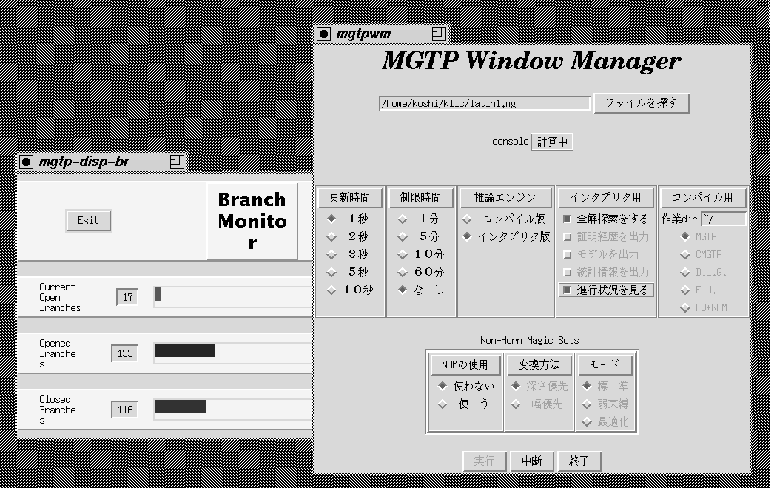The image size is (770, 488).
Task: Click the Branch Monitor title panel
Action: [252, 220]
